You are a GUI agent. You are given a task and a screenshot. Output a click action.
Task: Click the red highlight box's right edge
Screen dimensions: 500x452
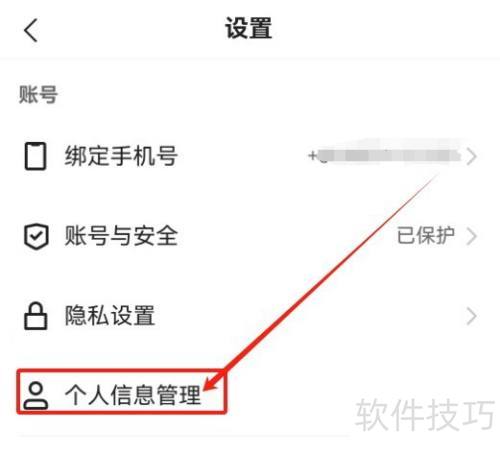tap(225, 391)
